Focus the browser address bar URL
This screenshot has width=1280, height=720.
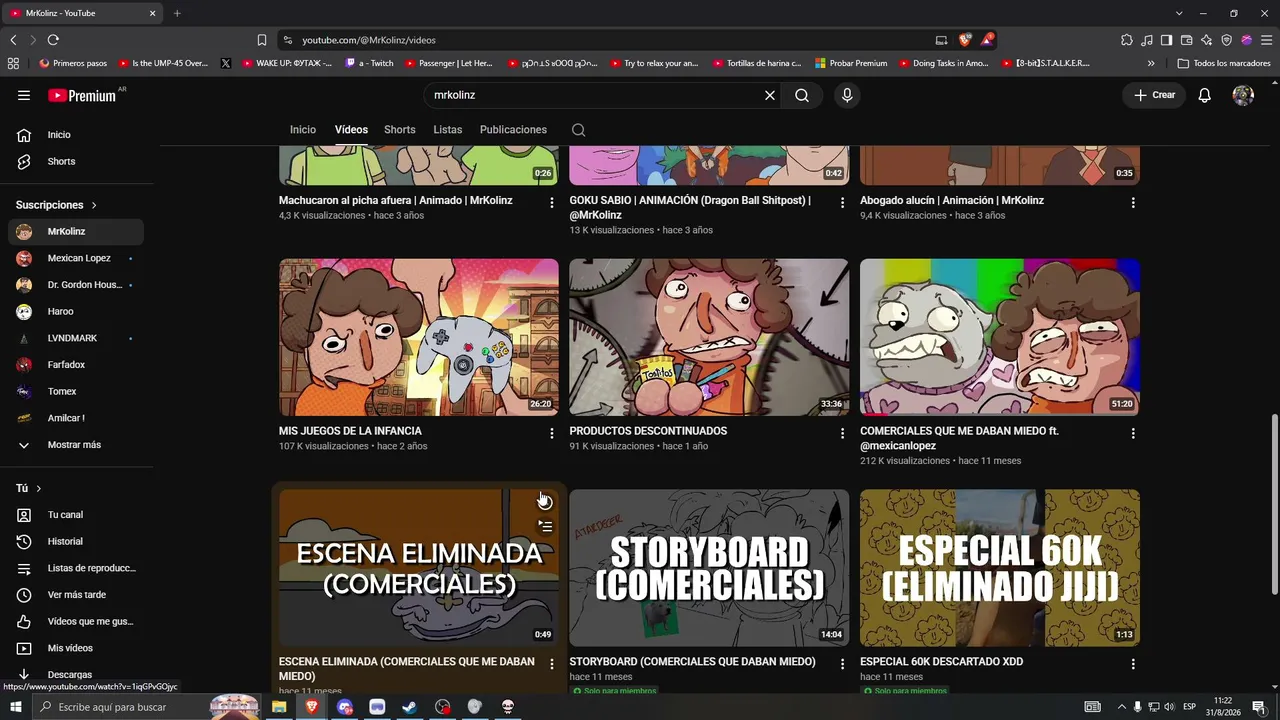[369, 40]
